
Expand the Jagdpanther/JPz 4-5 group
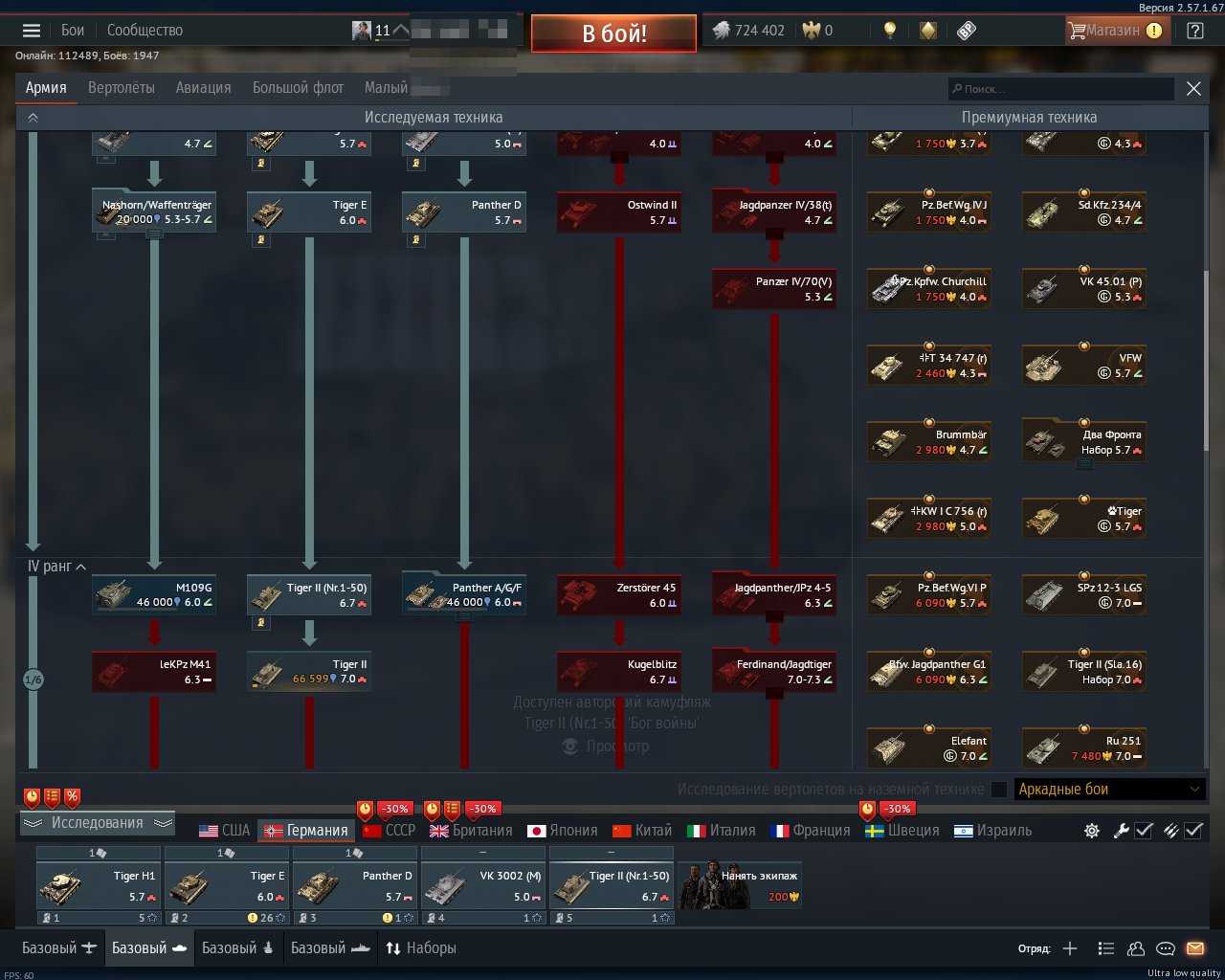pyautogui.click(x=774, y=616)
